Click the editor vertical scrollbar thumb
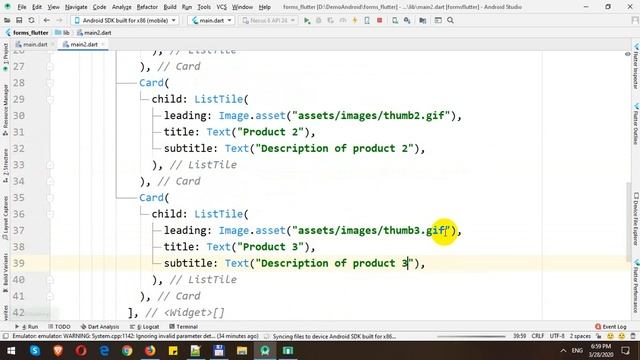640x360 pixels. coord(628,222)
